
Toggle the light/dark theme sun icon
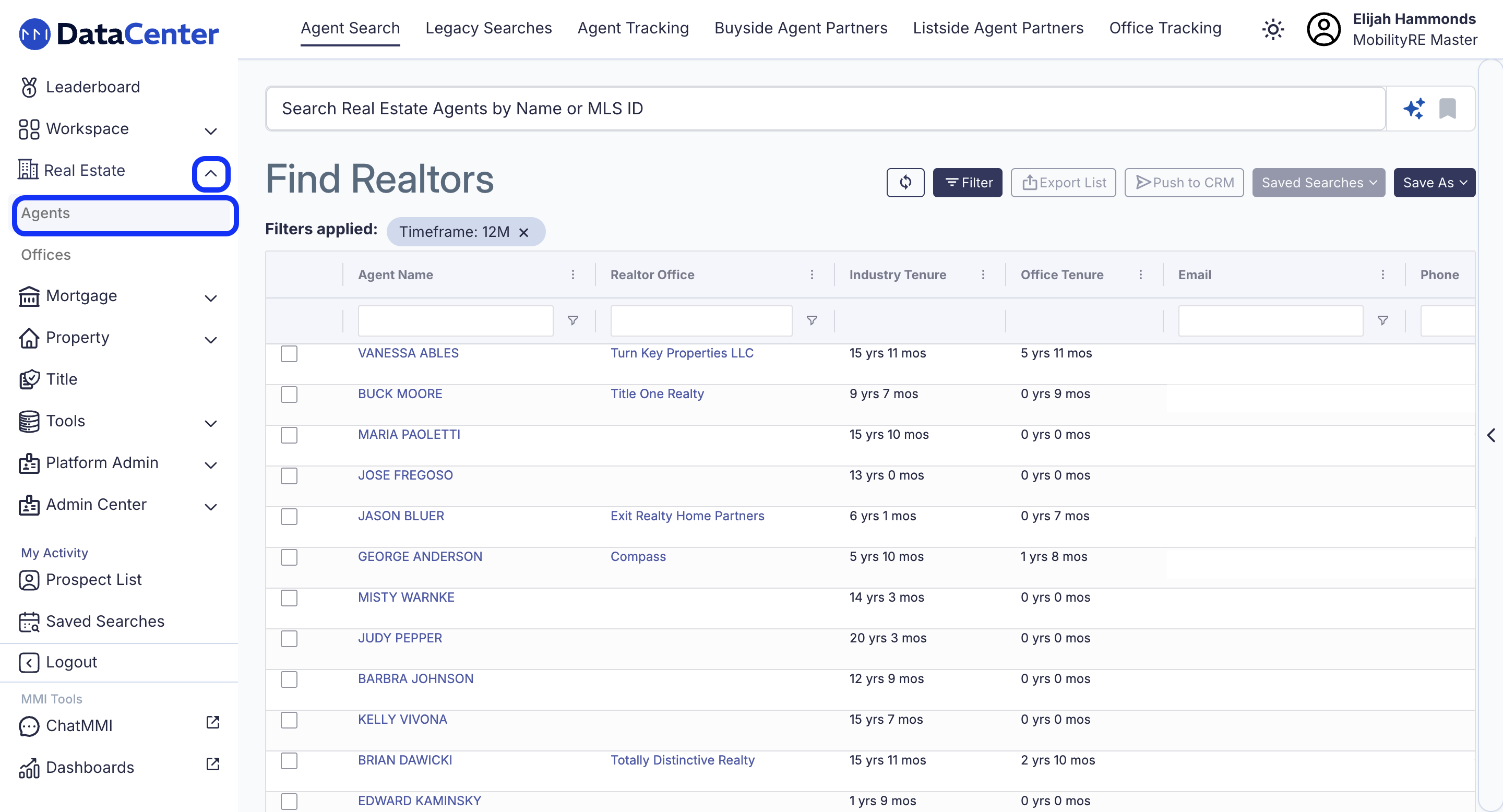coord(1272,29)
